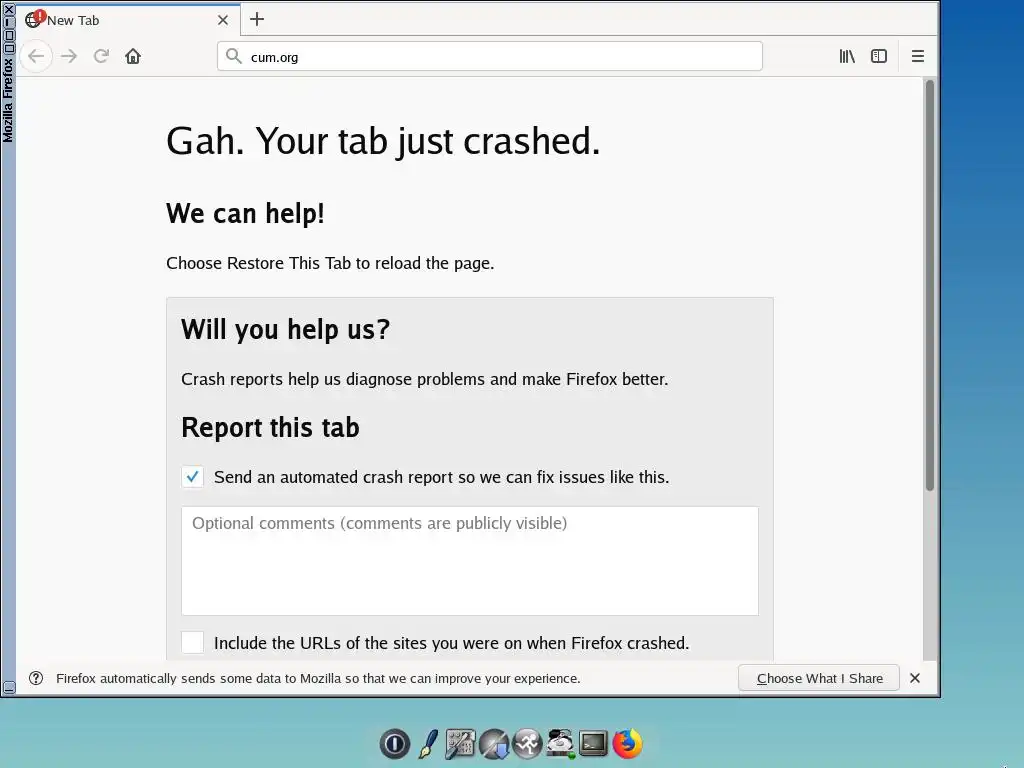The height and width of the screenshot is (768, 1024).
Task: Open the Firefox hamburger menu
Action: (x=918, y=56)
